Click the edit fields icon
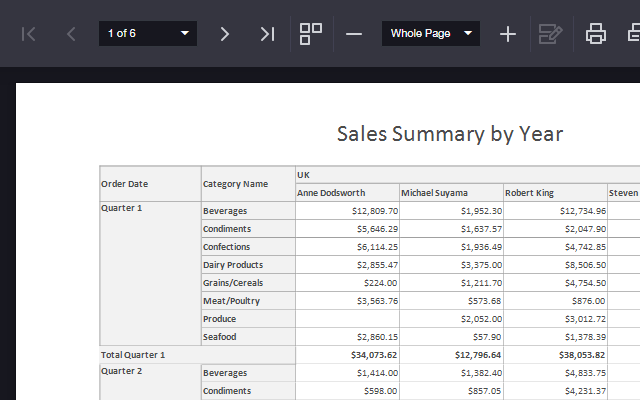This screenshot has width=640, height=400. click(550, 34)
